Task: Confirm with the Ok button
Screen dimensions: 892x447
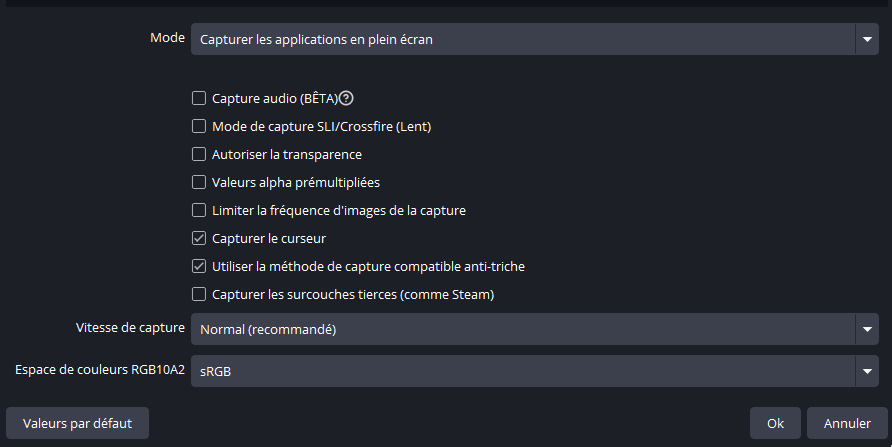Action: (x=775, y=423)
